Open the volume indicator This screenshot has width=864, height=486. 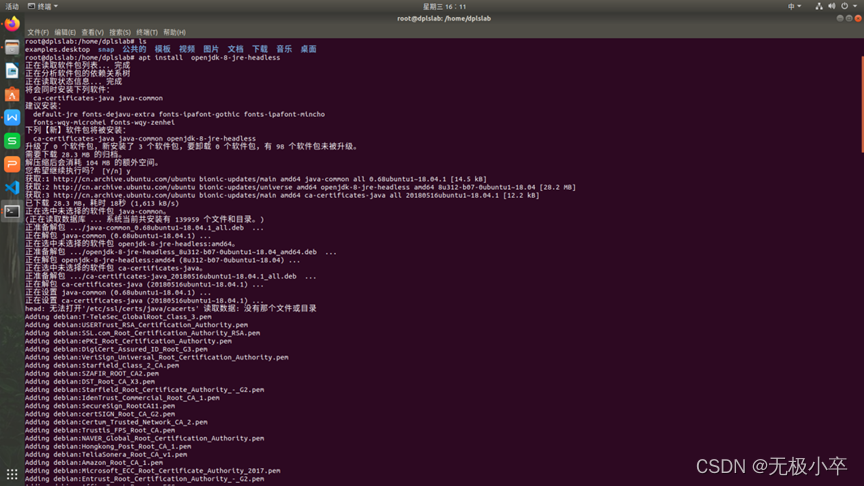(831, 6)
